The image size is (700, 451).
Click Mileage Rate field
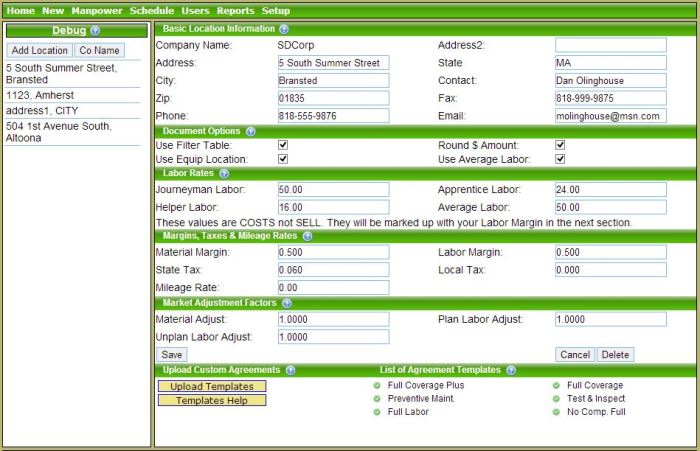click(333, 288)
